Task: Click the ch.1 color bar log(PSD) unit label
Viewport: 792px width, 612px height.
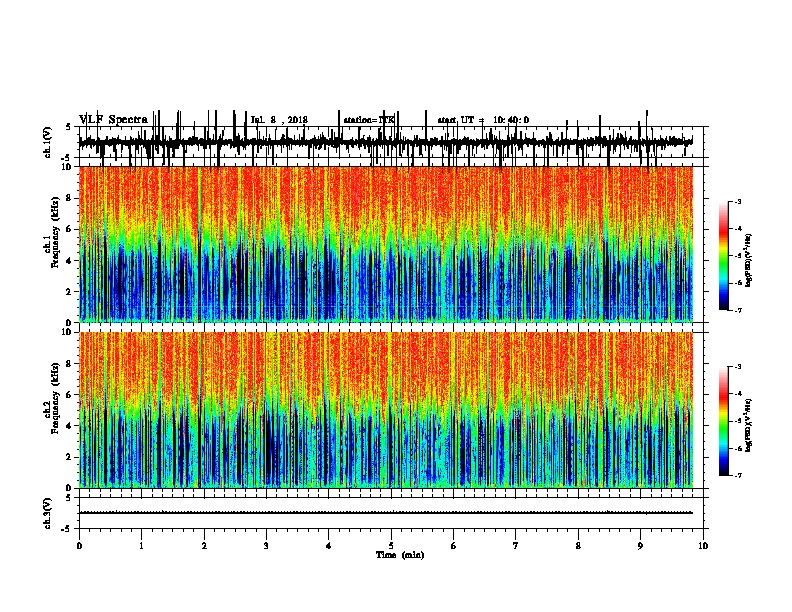Action: (x=749, y=260)
